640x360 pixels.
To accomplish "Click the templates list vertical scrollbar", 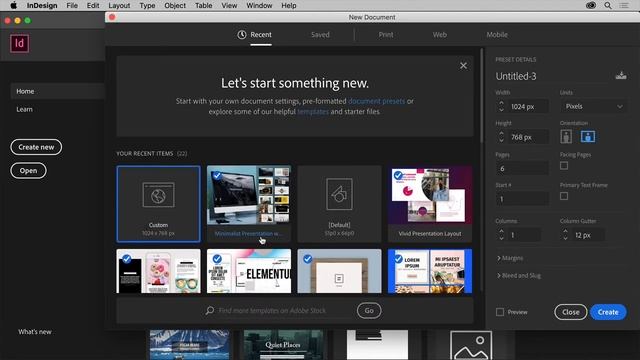I will click(482, 96).
